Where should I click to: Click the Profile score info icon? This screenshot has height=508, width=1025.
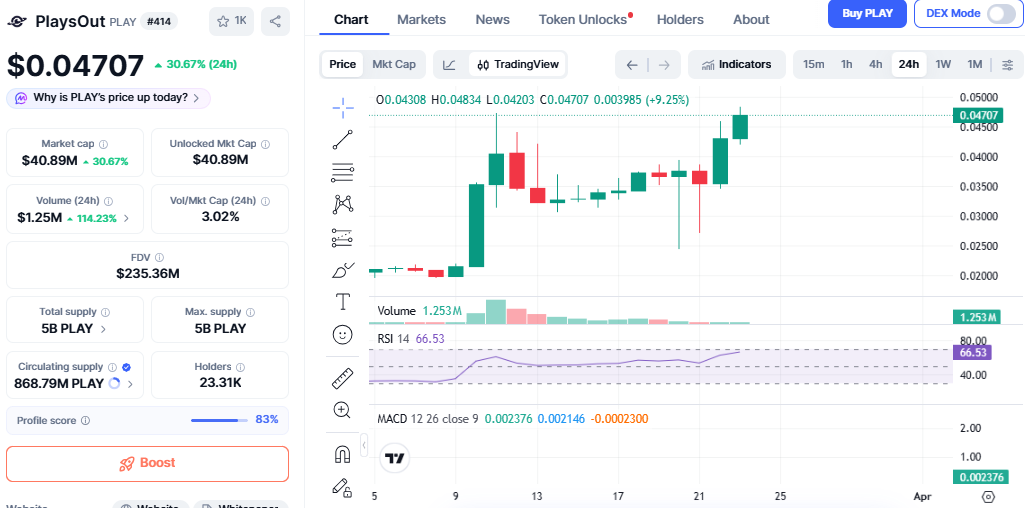pos(85,421)
